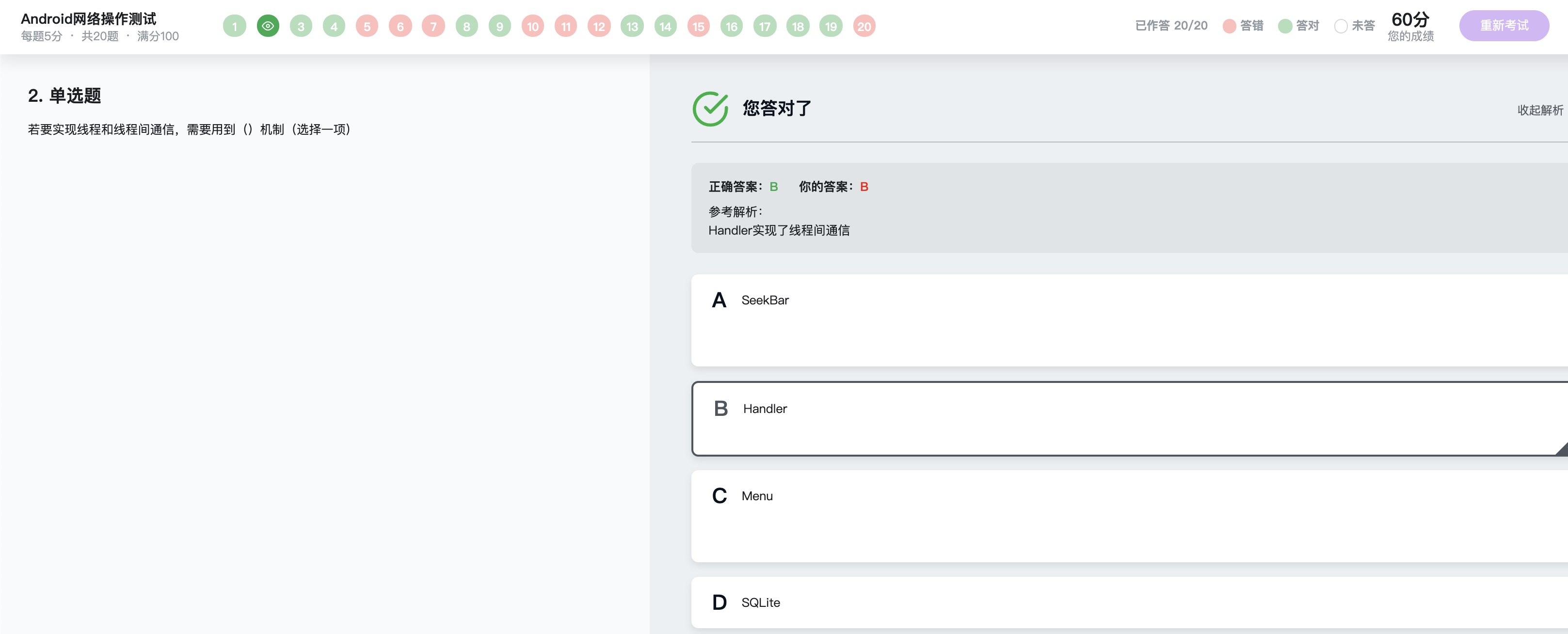Open question 4 in the navigator
The height and width of the screenshot is (634, 1568).
pos(334,26)
